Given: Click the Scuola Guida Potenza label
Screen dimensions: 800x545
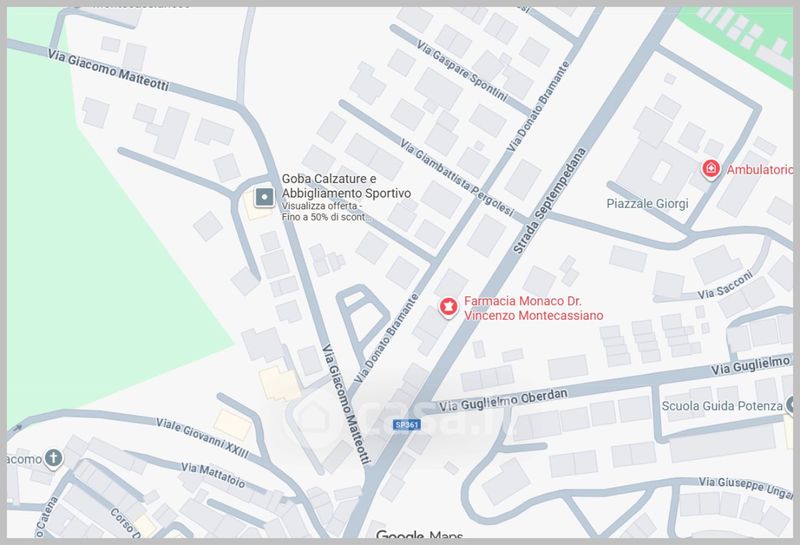Looking at the screenshot, I should point(722,406).
